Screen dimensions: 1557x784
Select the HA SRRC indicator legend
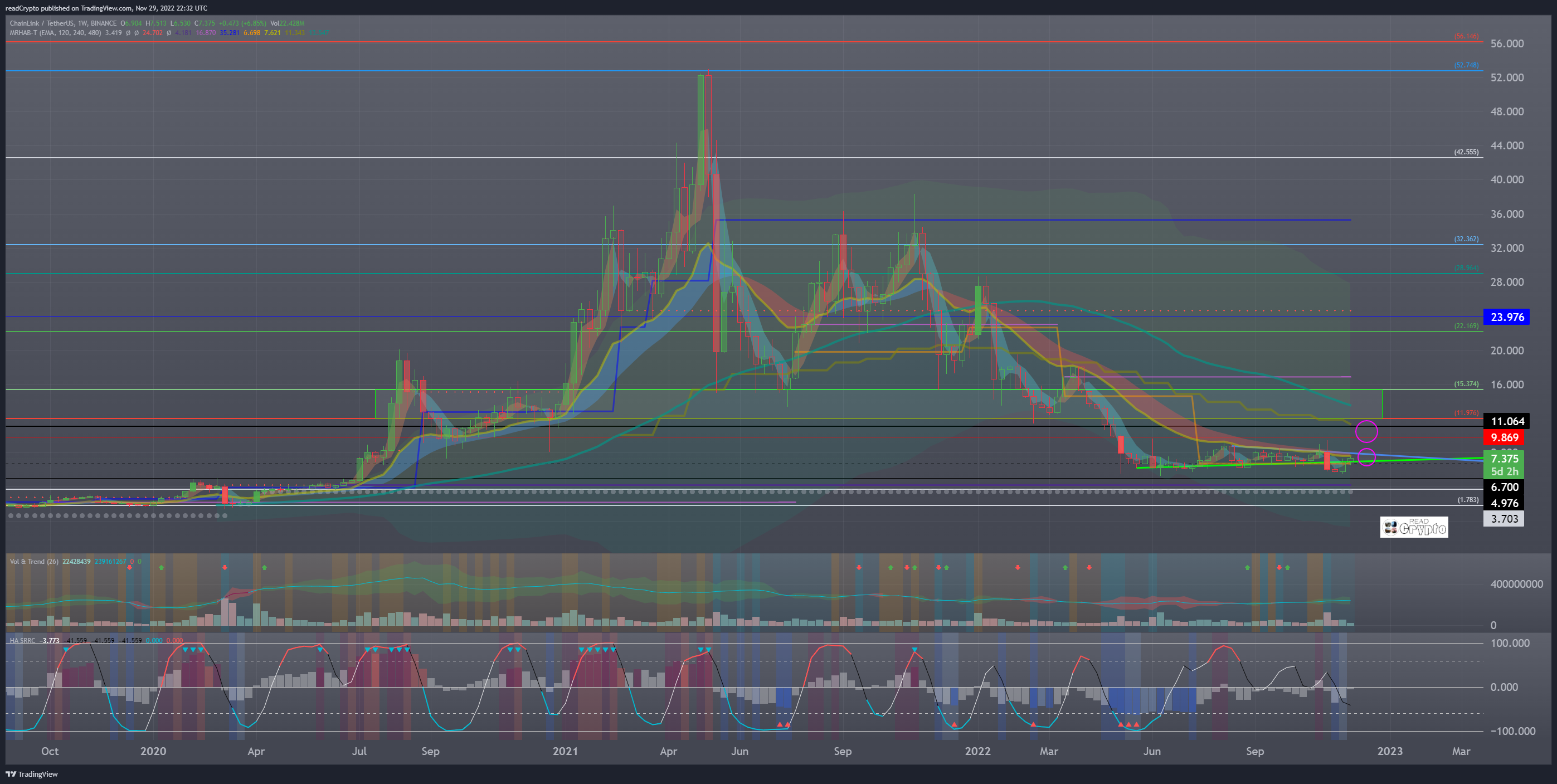pos(22,640)
